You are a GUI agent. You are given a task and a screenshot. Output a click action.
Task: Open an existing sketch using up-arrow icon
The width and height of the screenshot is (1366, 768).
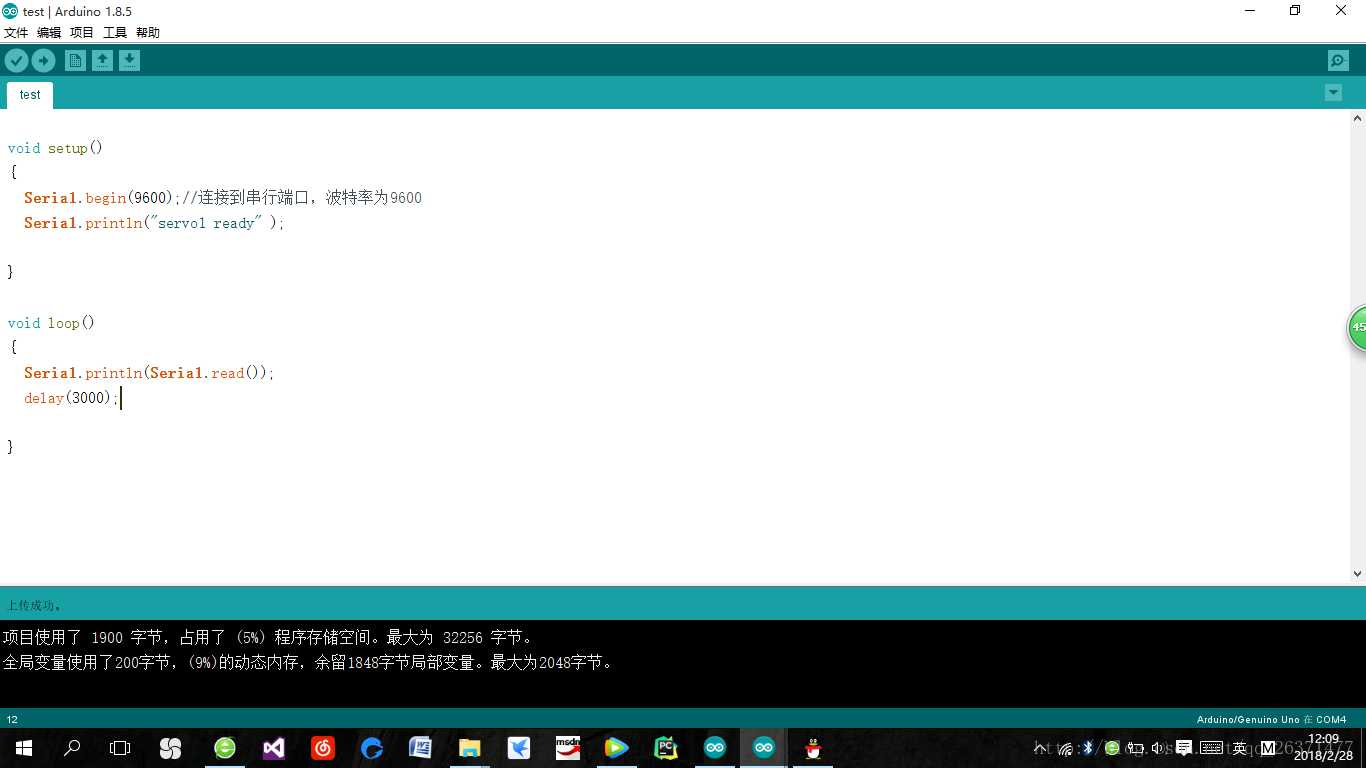coord(102,61)
